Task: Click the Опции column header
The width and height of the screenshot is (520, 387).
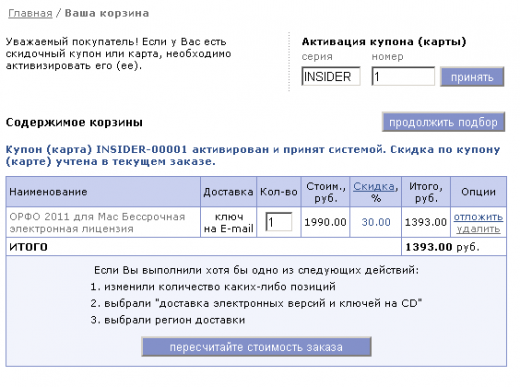Action: click(x=478, y=192)
